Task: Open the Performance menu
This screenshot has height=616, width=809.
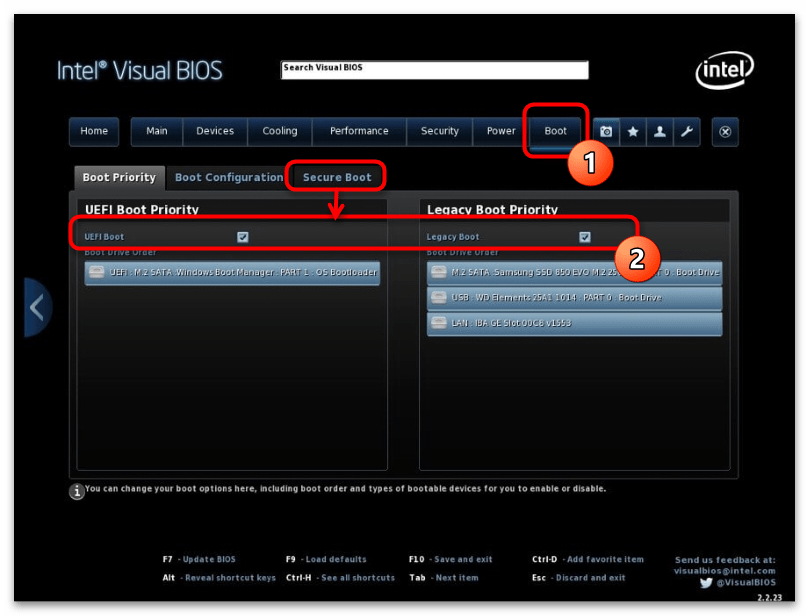Action: coord(359,131)
